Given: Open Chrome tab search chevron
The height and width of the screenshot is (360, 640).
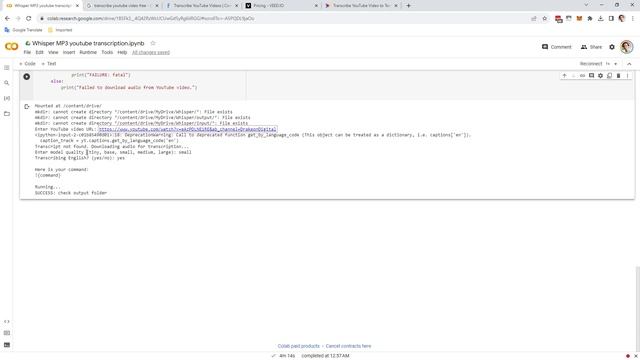Looking at the screenshot, I should click(586, 5).
